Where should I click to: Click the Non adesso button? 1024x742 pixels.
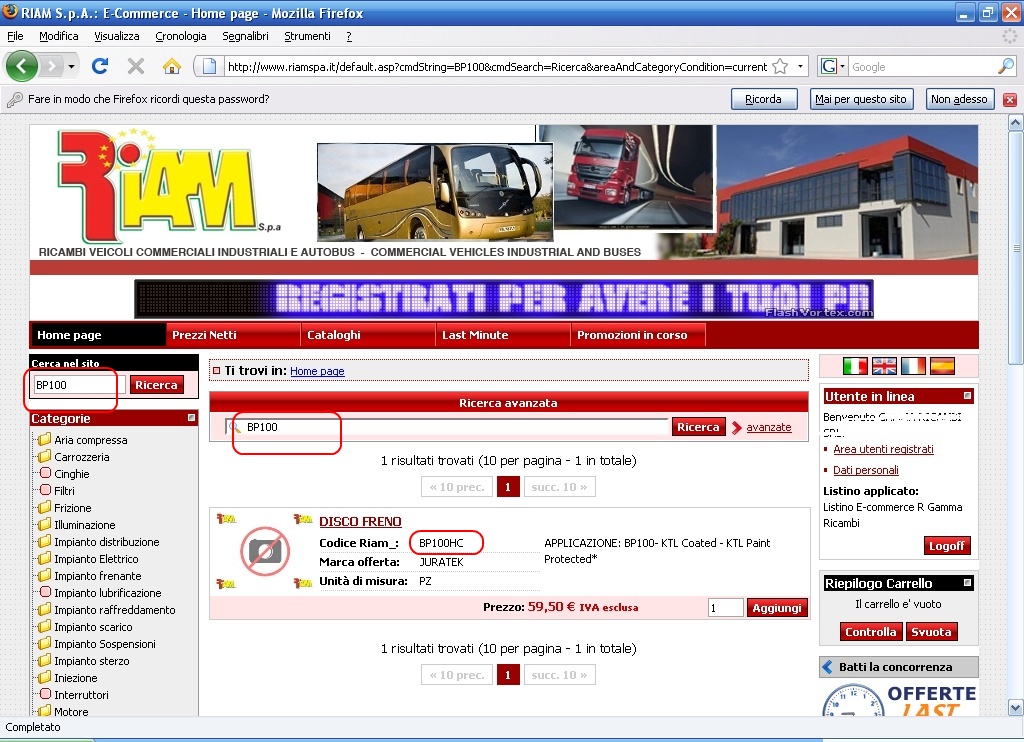click(959, 99)
